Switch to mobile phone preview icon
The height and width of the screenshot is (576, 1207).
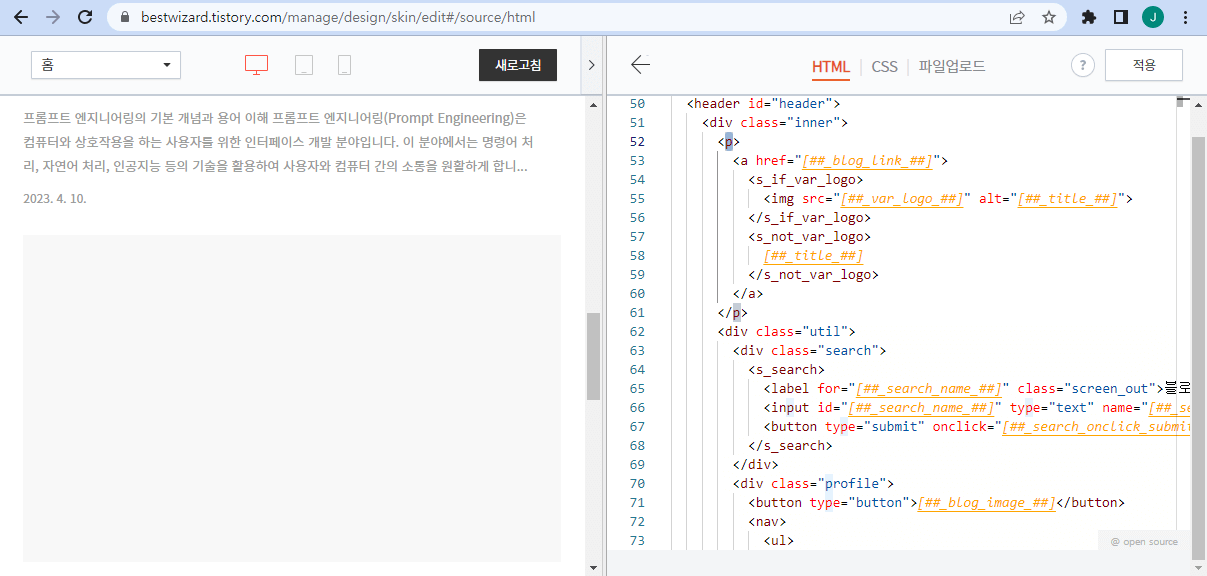tap(342, 64)
